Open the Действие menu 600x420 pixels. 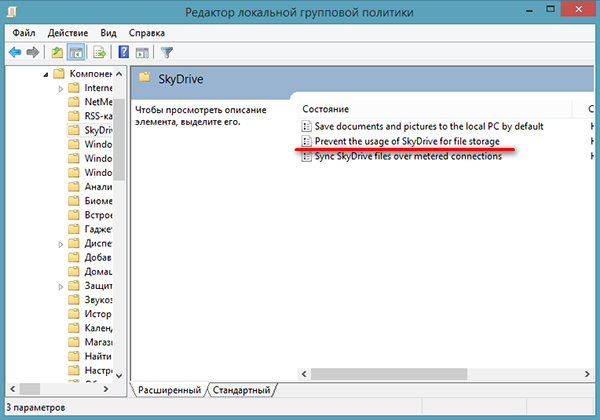[68, 33]
